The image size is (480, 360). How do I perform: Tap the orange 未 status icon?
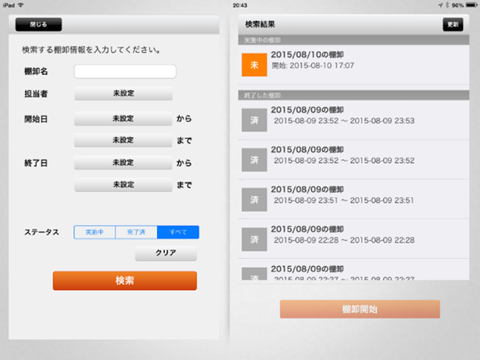pyautogui.click(x=254, y=65)
